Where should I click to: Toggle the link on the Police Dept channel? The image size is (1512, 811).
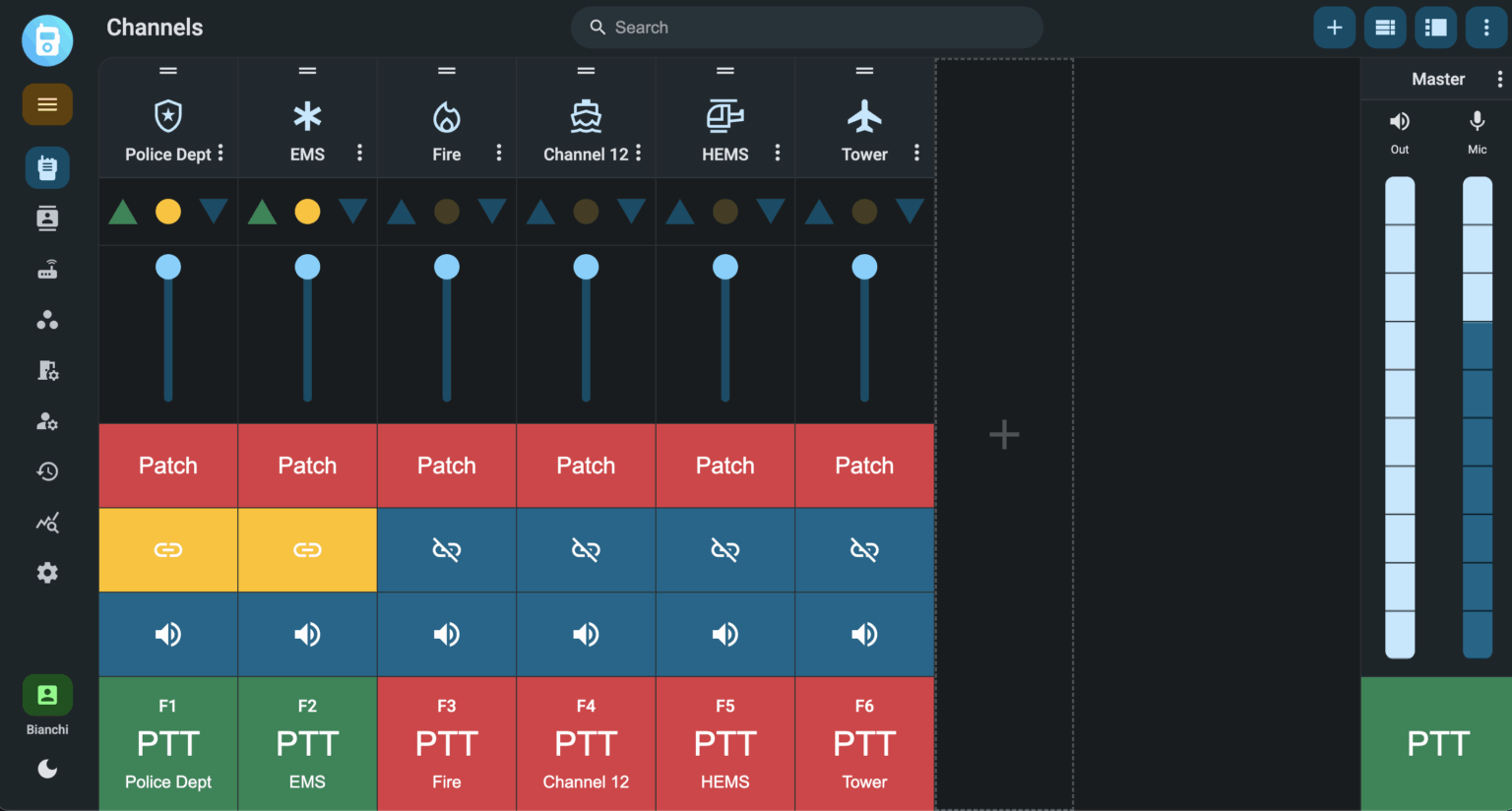(x=168, y=549)
